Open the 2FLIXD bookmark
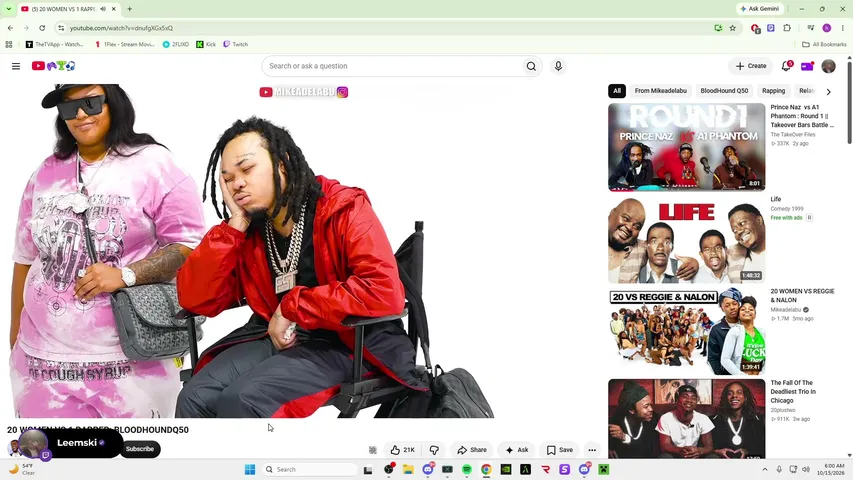This screenshot has height=480, width=853. click(176, 44)
